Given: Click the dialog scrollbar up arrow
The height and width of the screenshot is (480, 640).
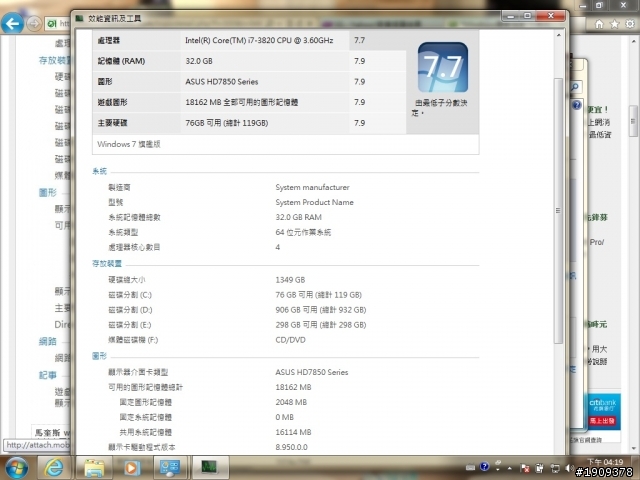Looking at the screenshot, I should click(x=558, y=36).
